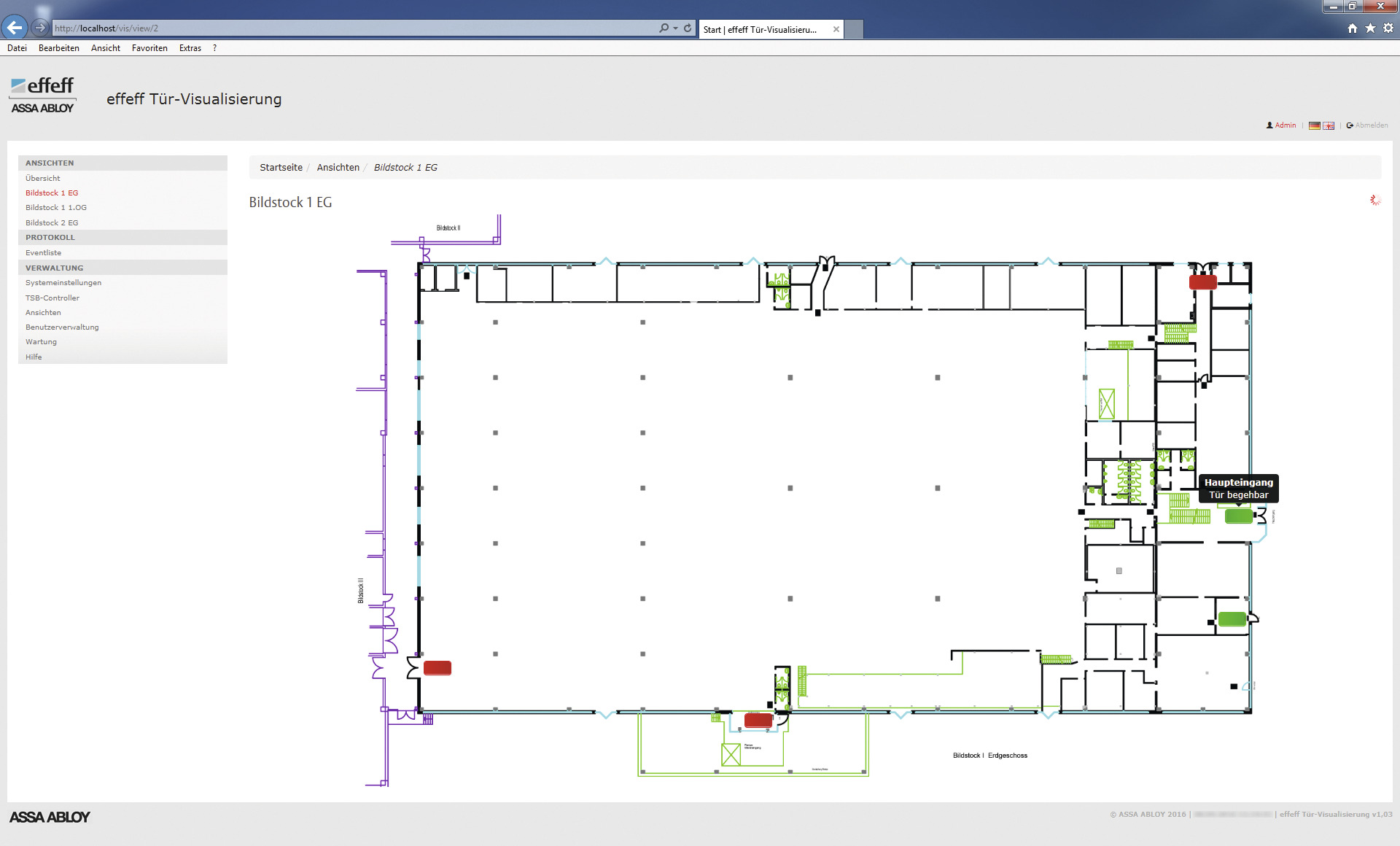
Task: Open browser favorites star icon
Action: click(1370, 28)
